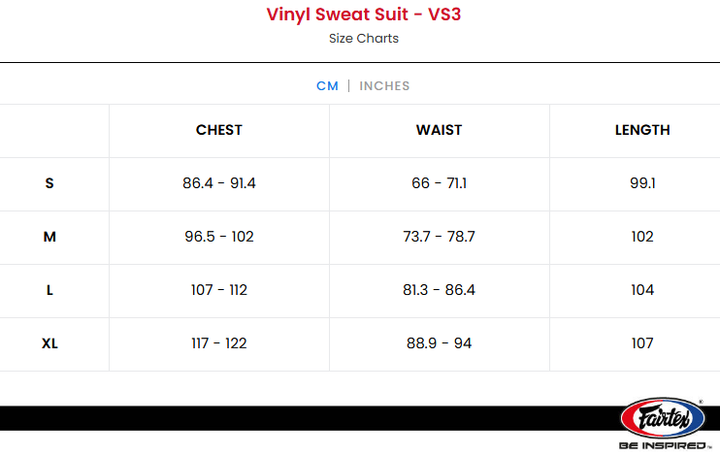Switch units to INCHES
This screenshot has height=454, width=720.
tap(384, 86)
